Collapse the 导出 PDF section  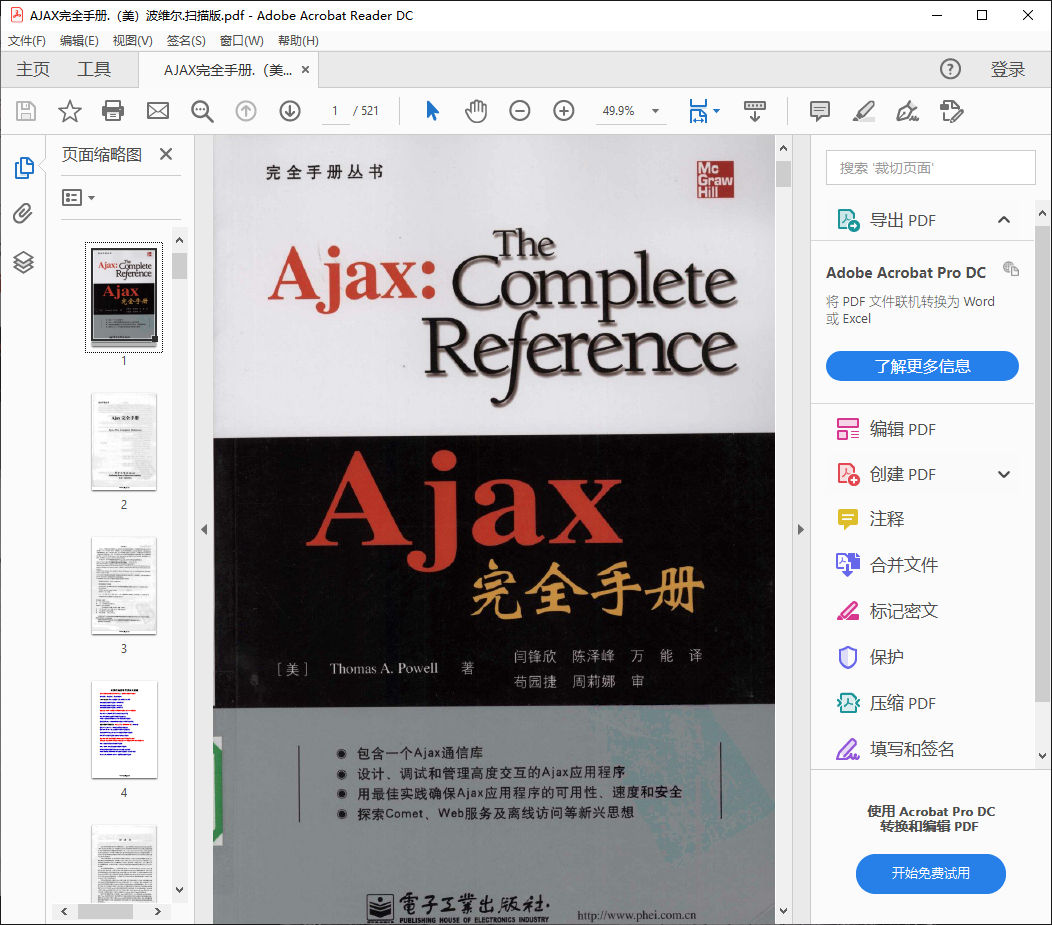coord(1004,219)
